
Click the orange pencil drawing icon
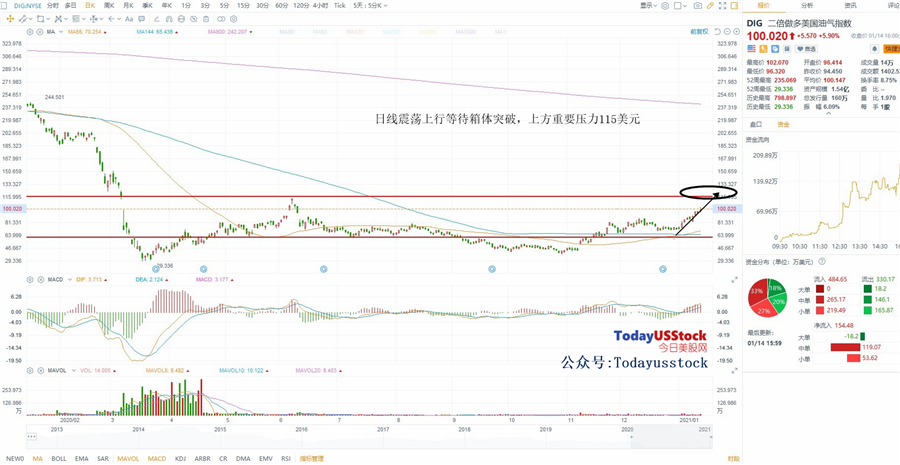coord(710,6)
